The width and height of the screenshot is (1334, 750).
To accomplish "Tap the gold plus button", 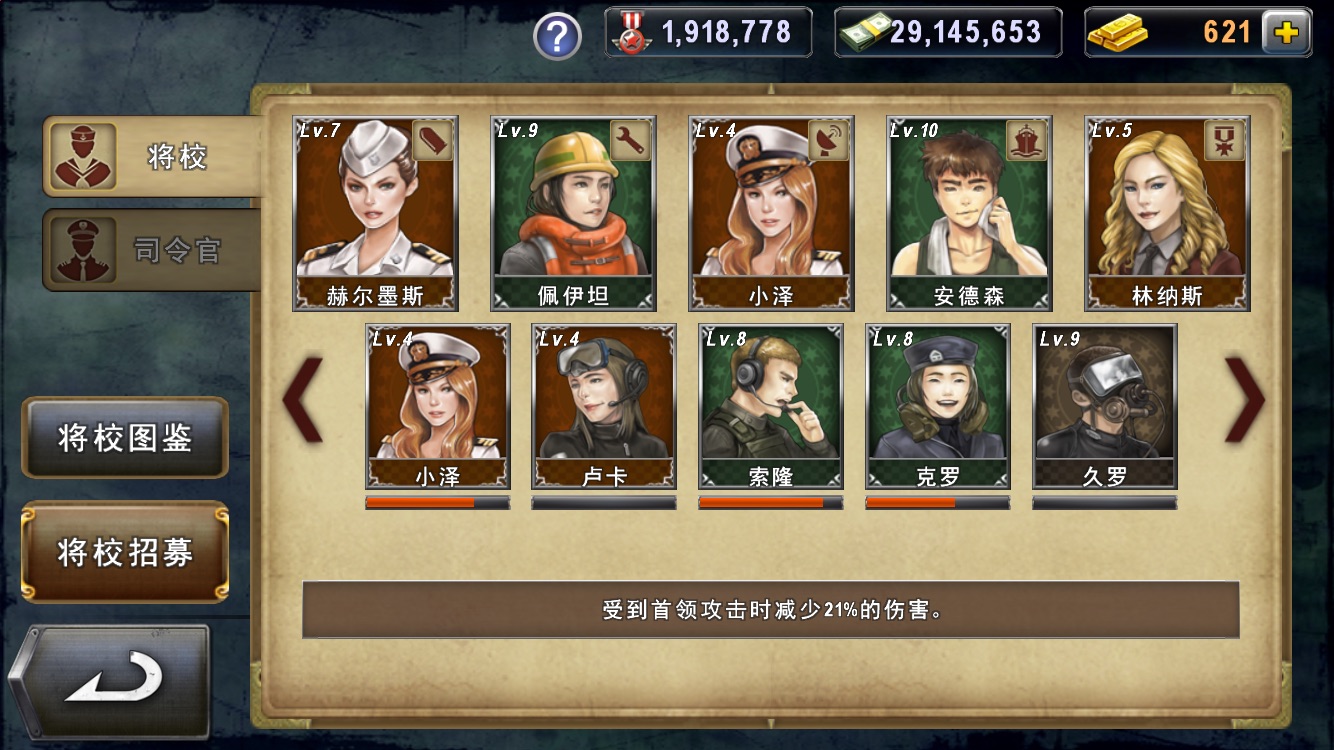I will [x=1286, y=33].
